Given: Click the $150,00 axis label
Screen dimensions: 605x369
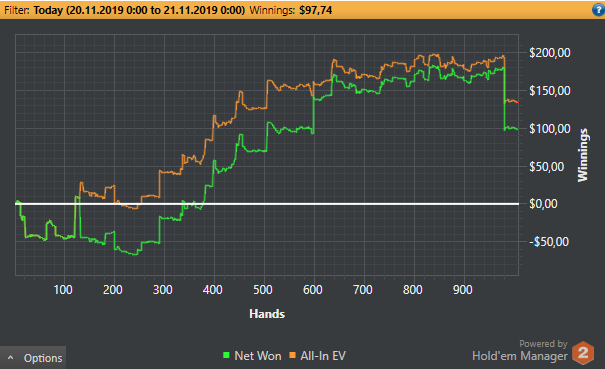Looking at the screenshot, I should pos(549,91).
